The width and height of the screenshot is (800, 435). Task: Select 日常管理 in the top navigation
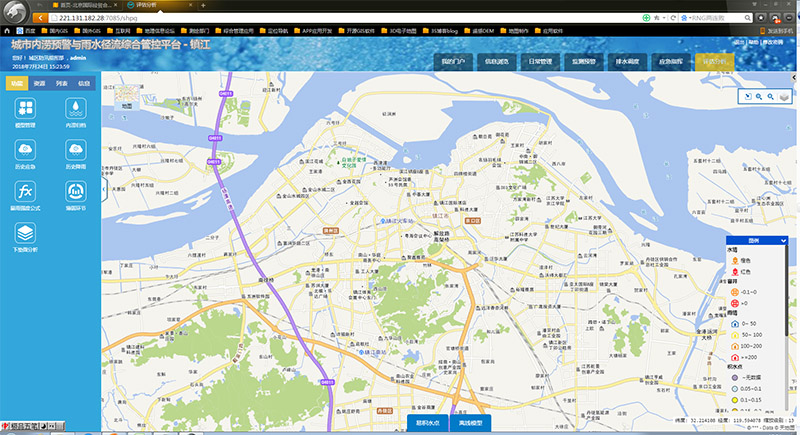coord(540,62)
